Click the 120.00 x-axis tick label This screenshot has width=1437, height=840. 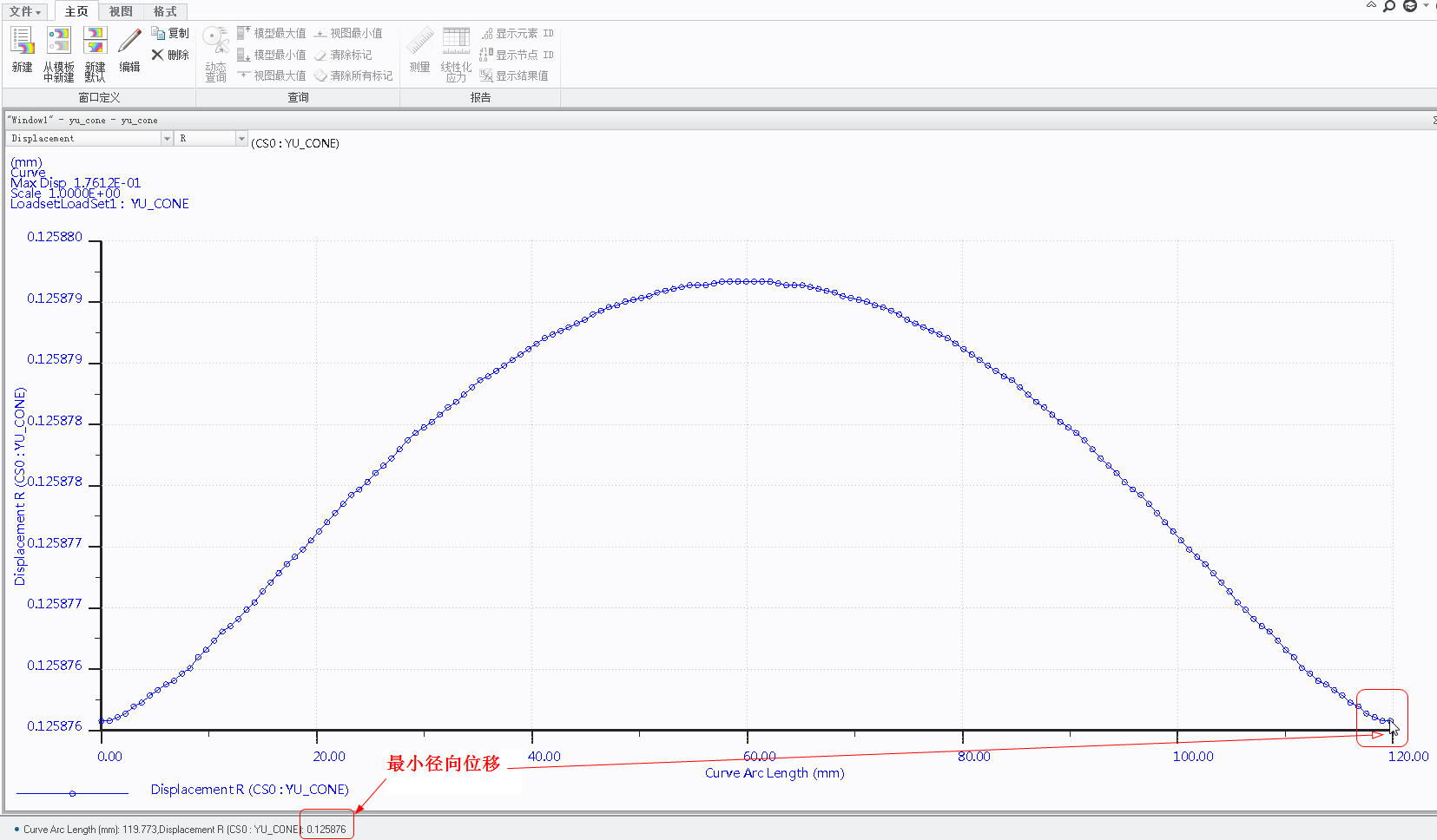(x=1407, y=757)
